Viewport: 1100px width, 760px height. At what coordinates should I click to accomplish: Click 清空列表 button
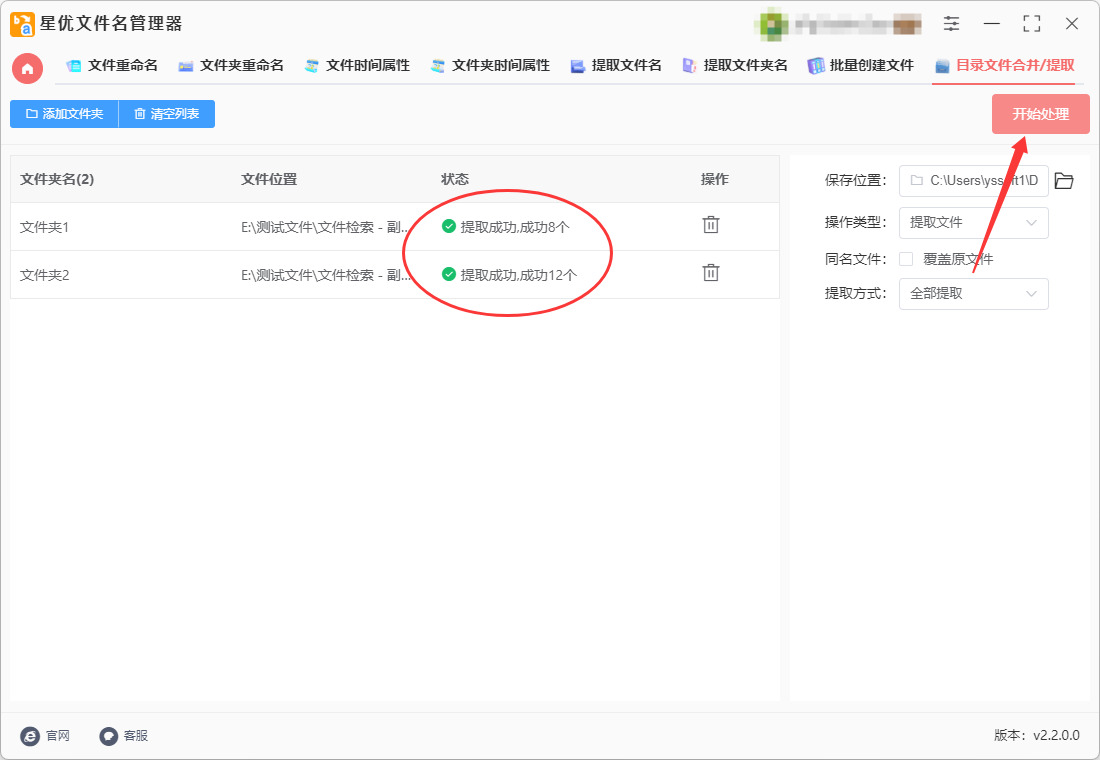pyautogui.click(x=167, y=114)
